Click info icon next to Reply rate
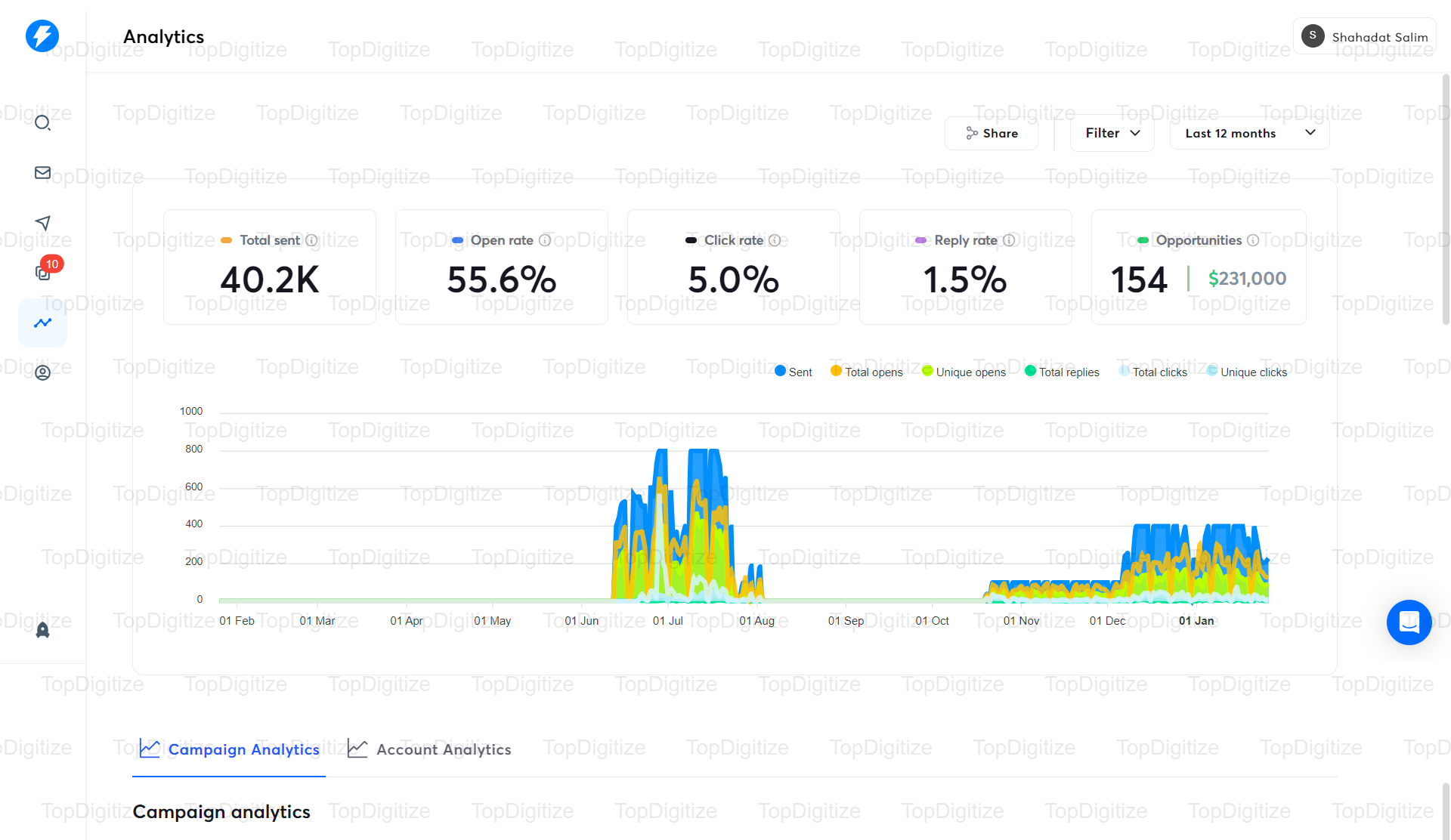Viewport: 1451px width, 840px height. [x=1009, y=240]
